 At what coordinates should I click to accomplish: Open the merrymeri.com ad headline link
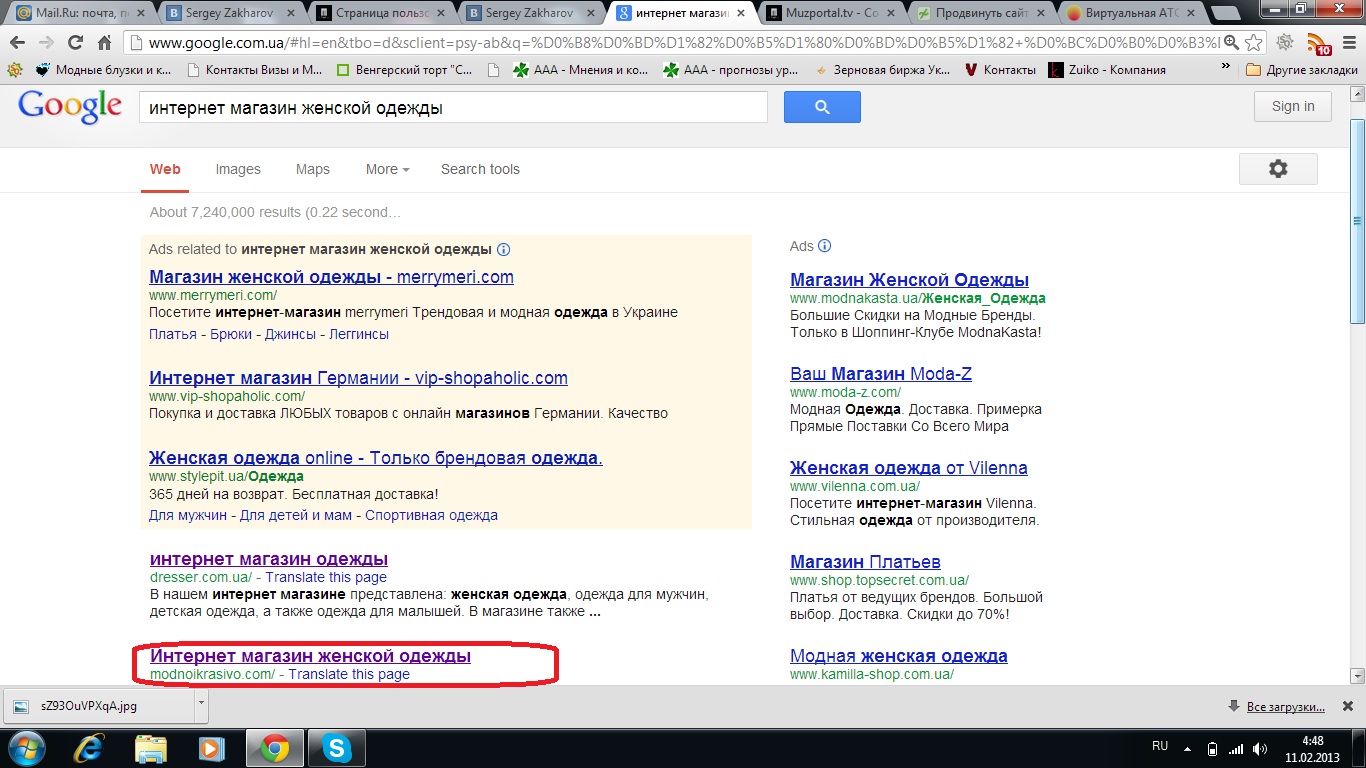click(x=331, y=277)
